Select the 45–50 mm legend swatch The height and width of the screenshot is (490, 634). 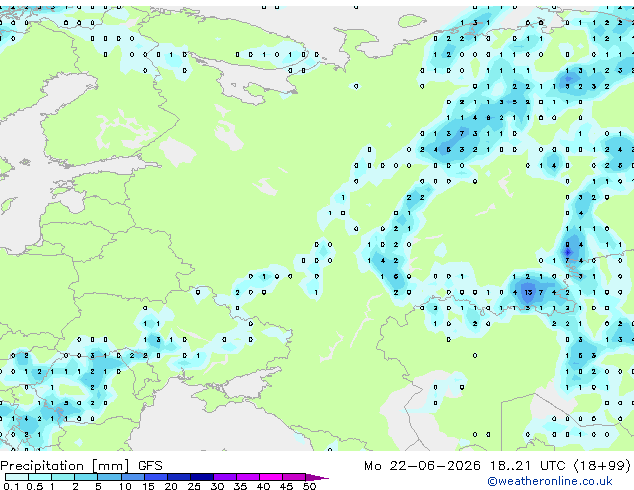(294, 477)
